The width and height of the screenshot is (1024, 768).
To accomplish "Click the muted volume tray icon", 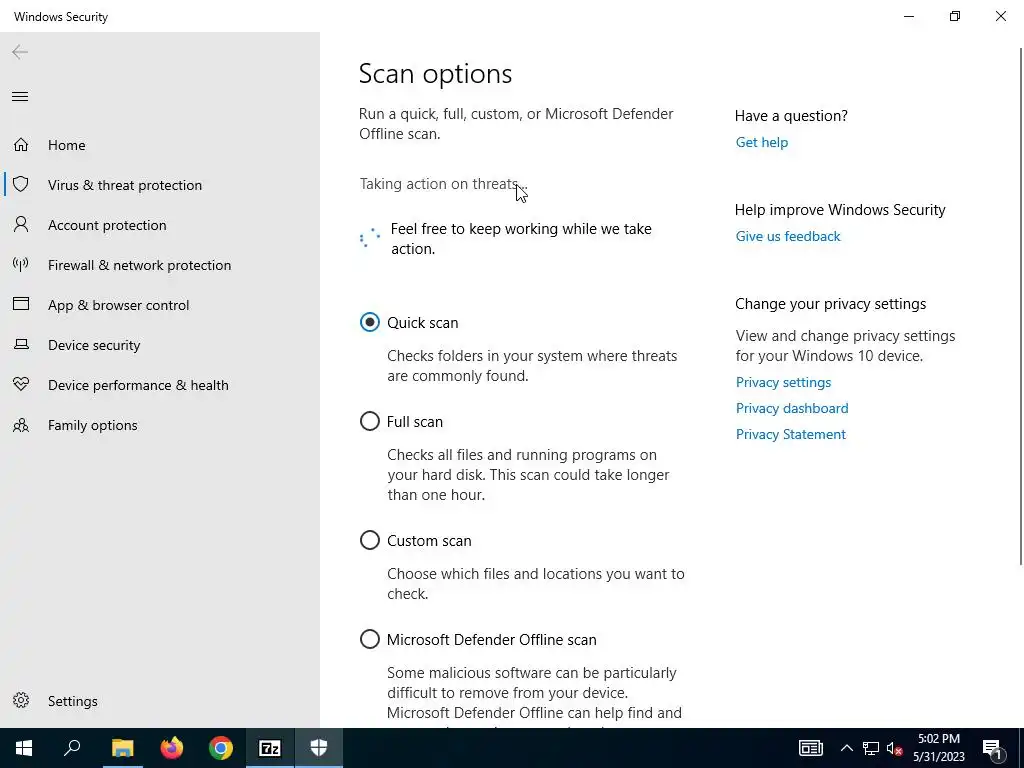I will [894, 748].
